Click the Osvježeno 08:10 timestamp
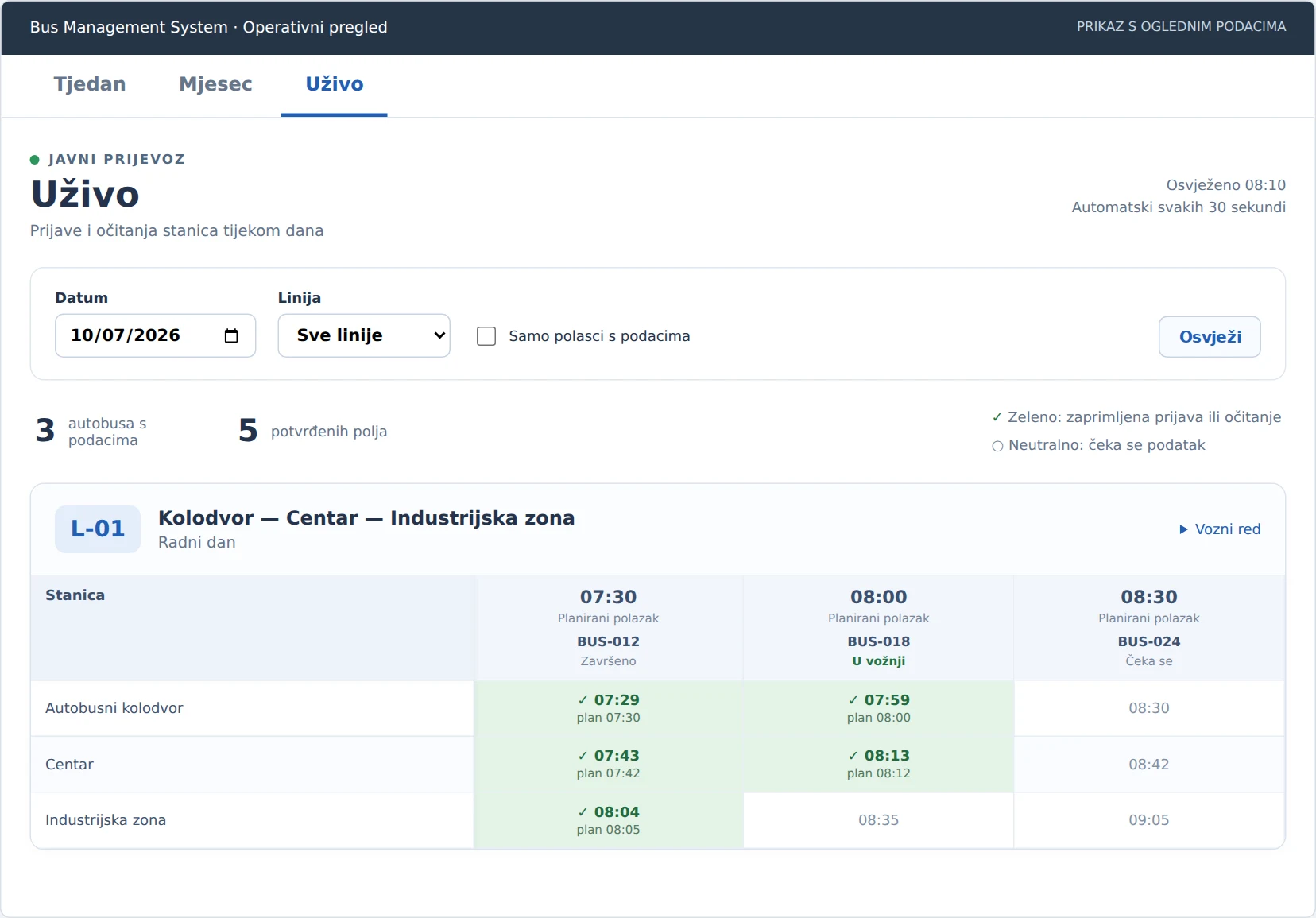This screenshot has width=1316, height=918. coord(1225,185)
